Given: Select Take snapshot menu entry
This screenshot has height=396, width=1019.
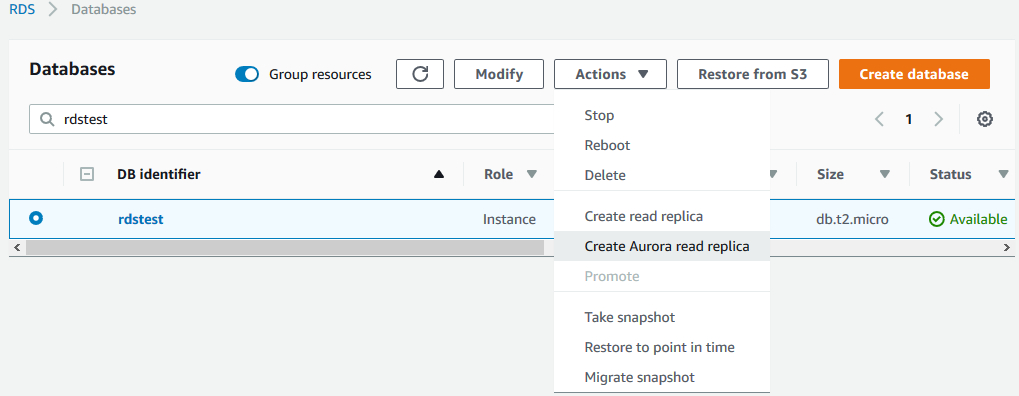Looking at the screenshot, I should [662, 317].
